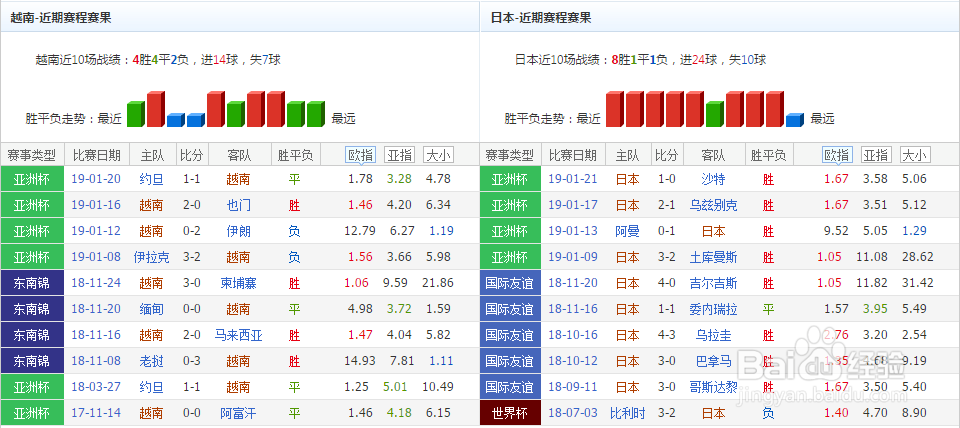Open team link 也门

click(x=238, y=205)
